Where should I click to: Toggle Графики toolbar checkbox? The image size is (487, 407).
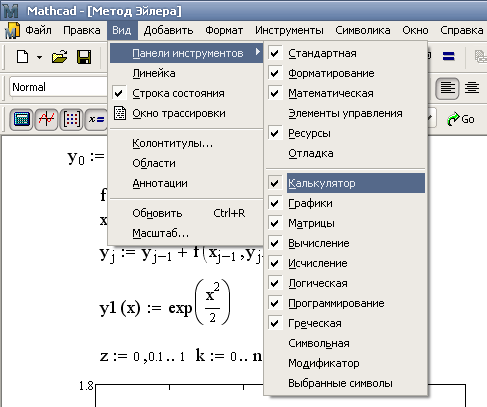(346, 203)
